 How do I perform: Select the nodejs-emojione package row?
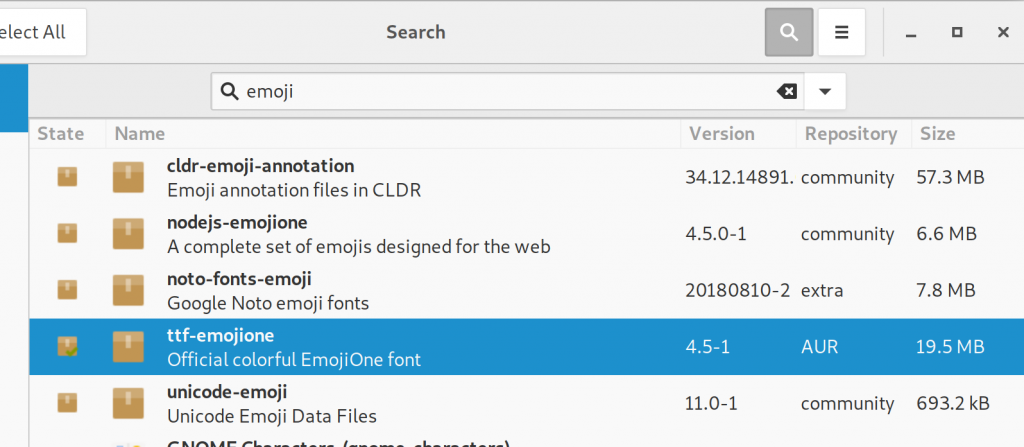(526, 234)
